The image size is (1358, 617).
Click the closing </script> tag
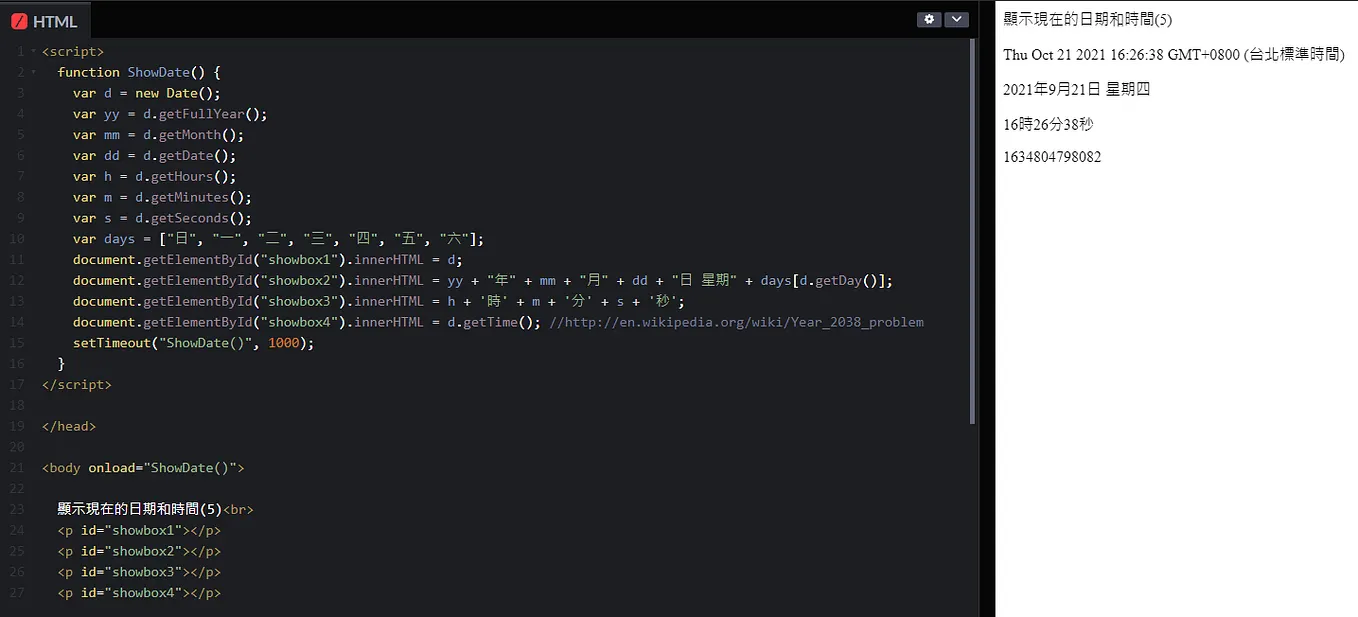pyautogui.click(x=77, y=385)
